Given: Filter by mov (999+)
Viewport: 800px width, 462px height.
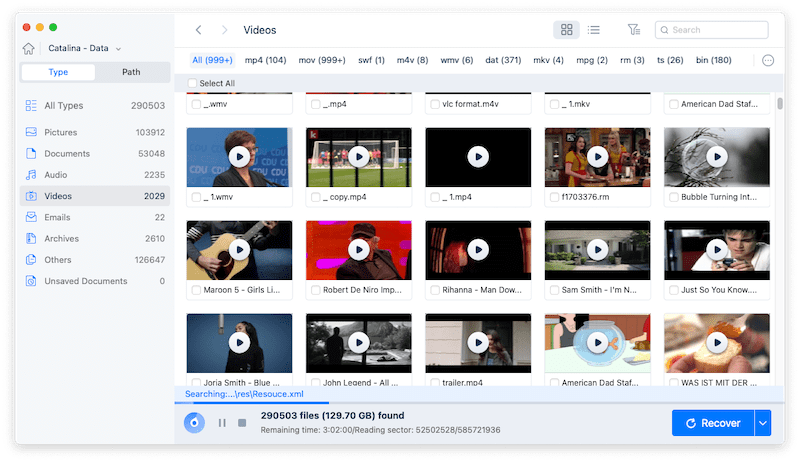Looking at the screenshot, I should [x=322, y=60].
